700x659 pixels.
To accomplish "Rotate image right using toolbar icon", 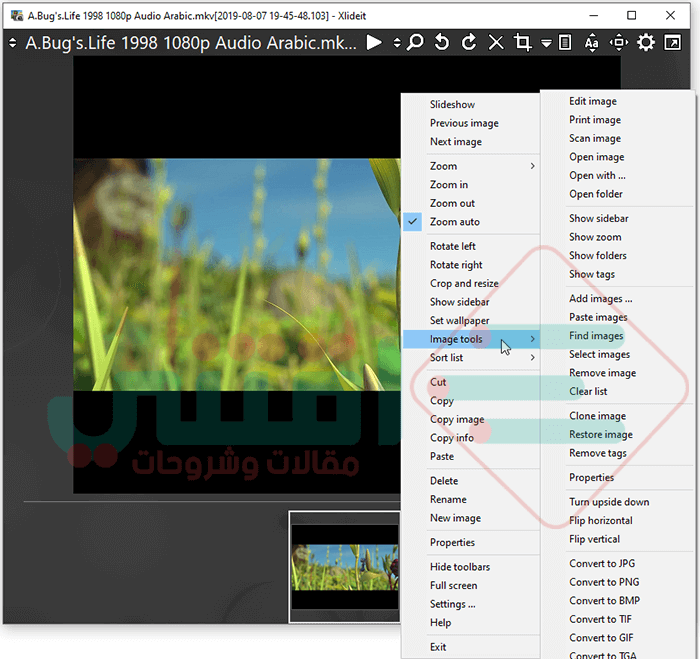I will [x=469, y=43].
